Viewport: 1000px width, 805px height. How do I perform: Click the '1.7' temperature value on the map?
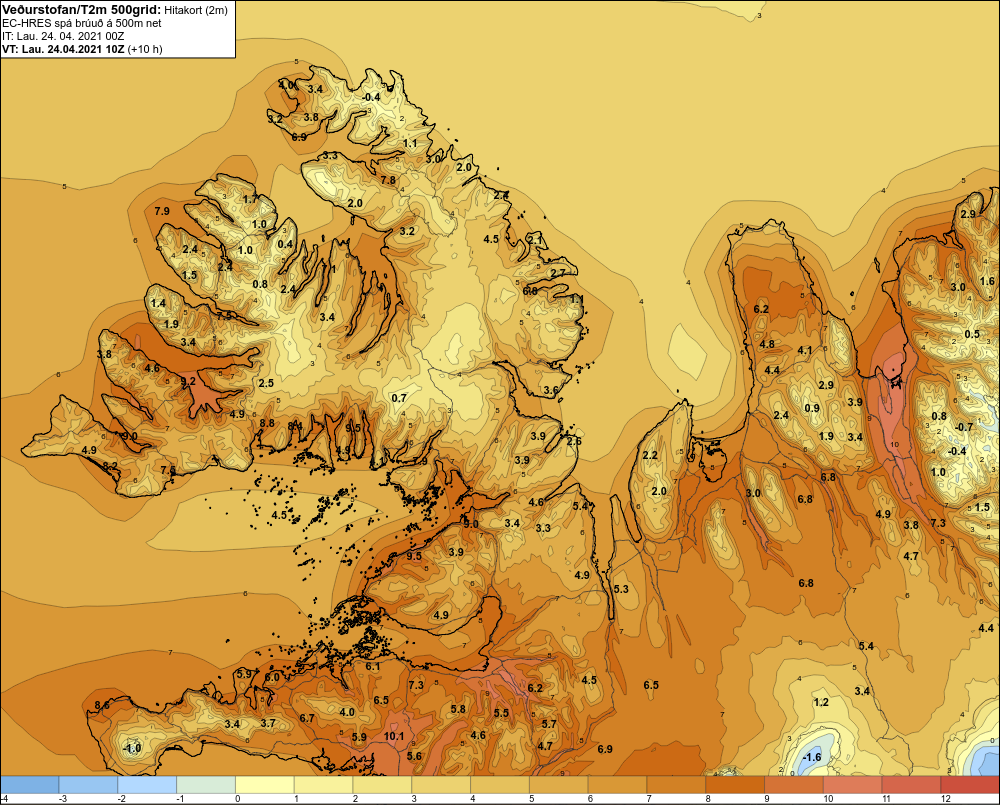[250, 199]
